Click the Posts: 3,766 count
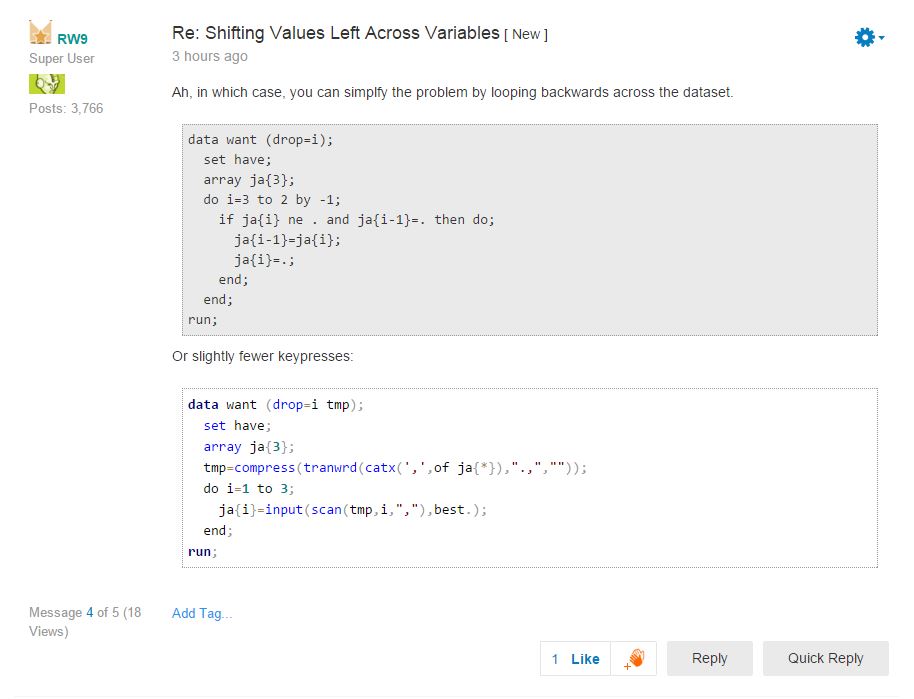This screenshot has width=914, height=699. pos(66,108)
